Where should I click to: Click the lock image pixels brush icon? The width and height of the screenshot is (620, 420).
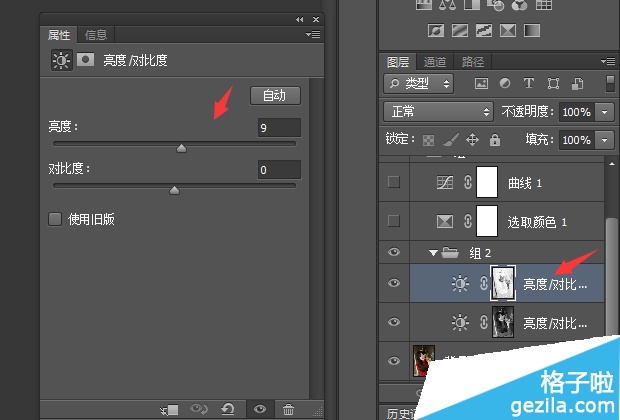451,140
